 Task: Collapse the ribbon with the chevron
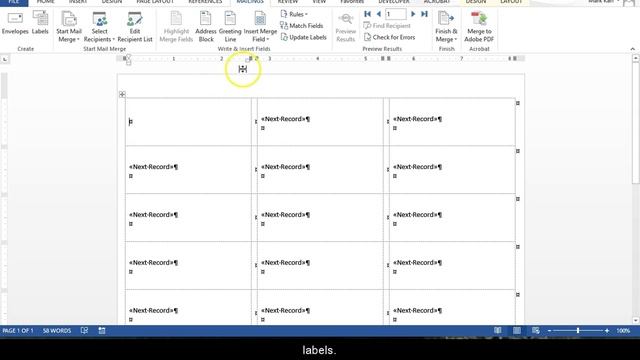(633, 49)
